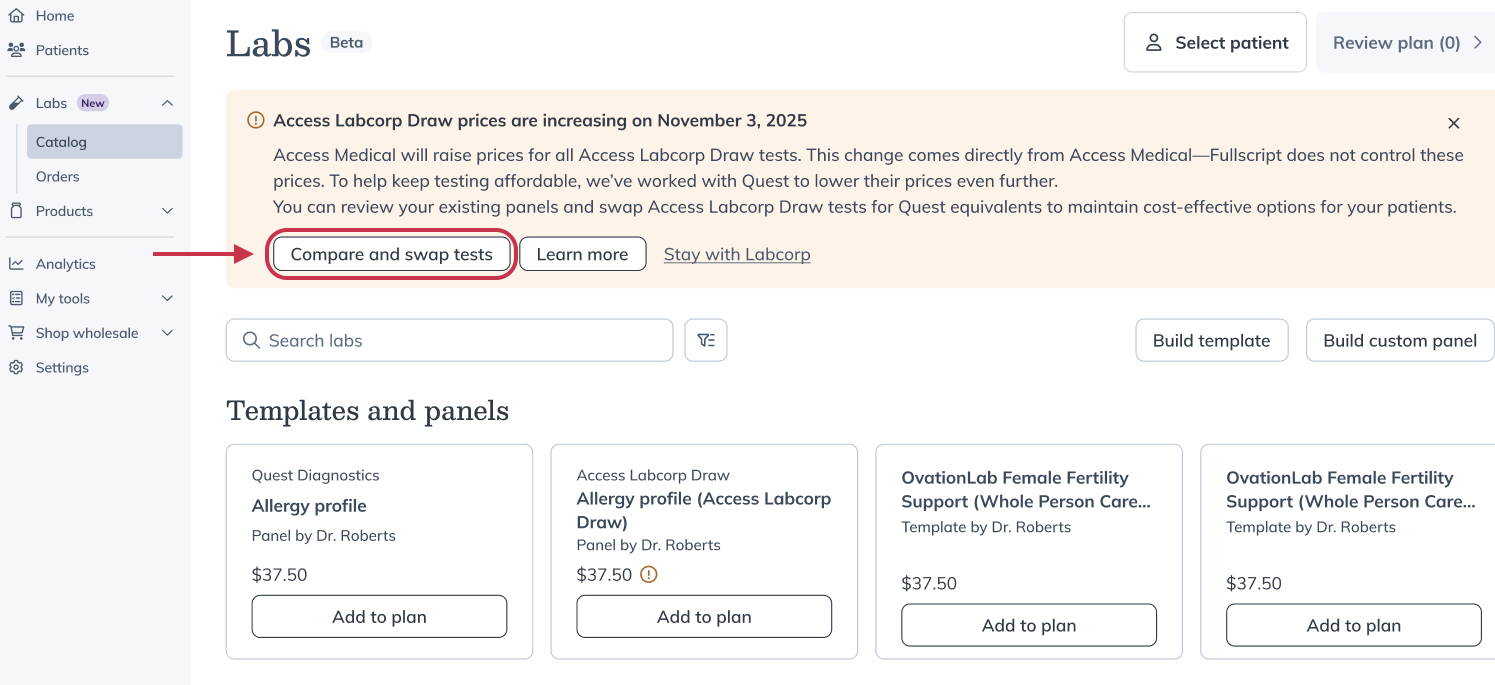Follow the Stay with Labcorp link
The width and height of the screenshot is (1495, 685).
tap(737, 254)
